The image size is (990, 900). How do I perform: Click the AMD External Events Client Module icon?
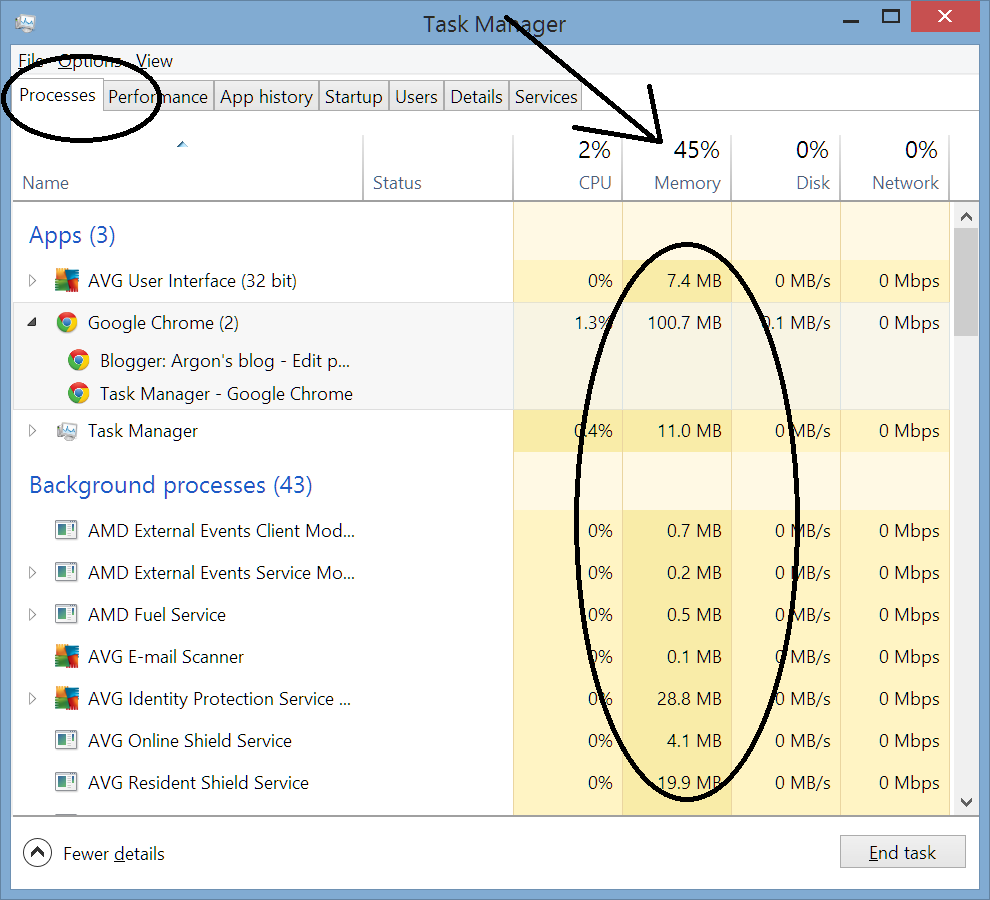tap(66, 530)
